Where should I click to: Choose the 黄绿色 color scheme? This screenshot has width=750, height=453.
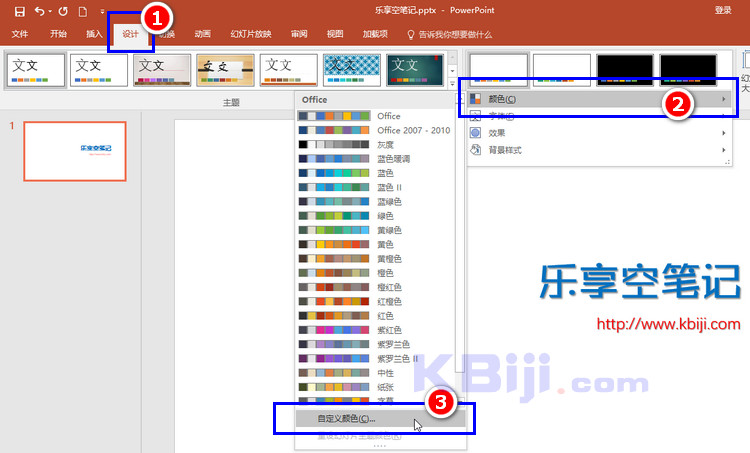[375, 230]
